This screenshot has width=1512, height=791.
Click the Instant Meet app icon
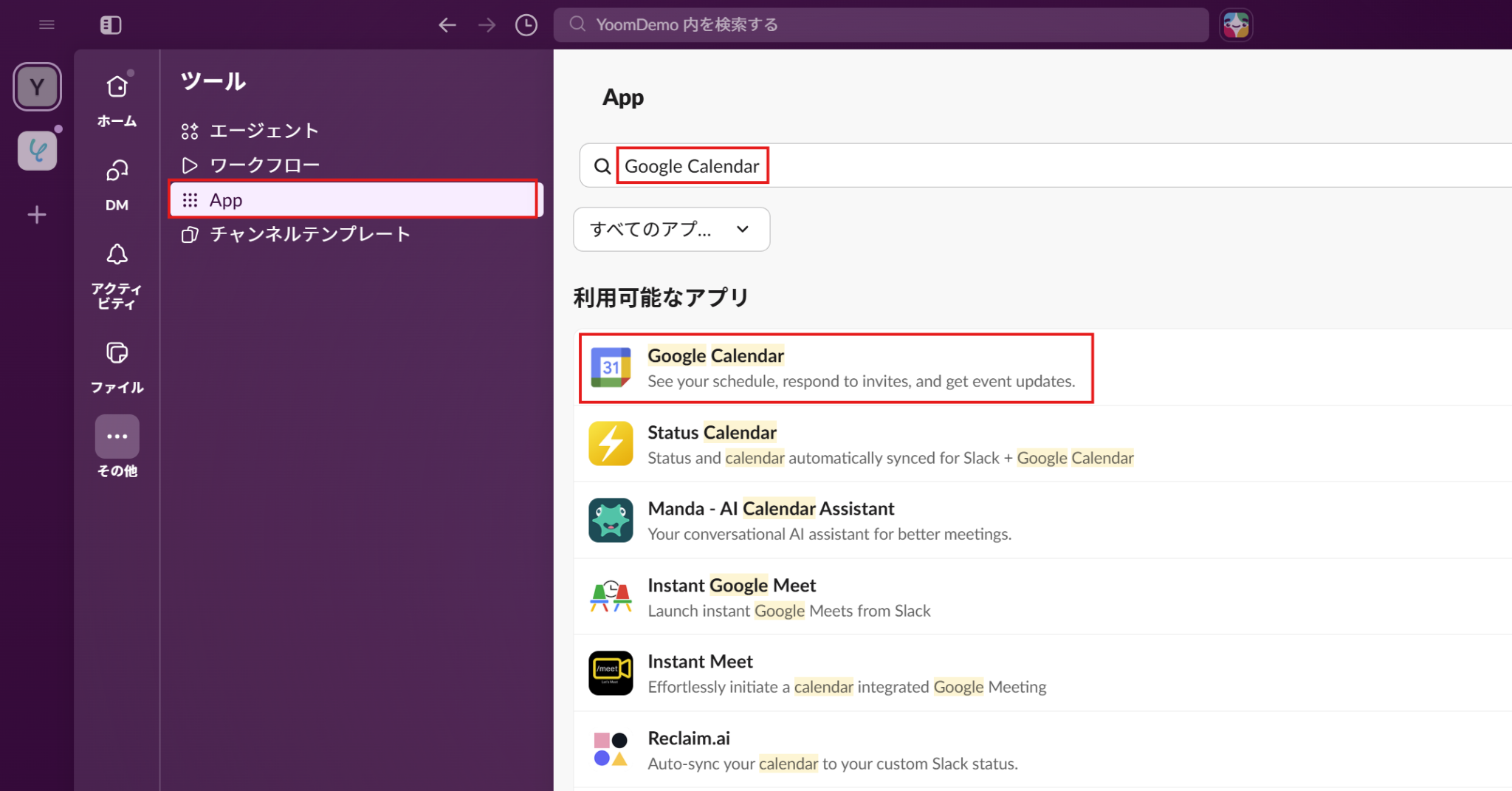(611, 673)
